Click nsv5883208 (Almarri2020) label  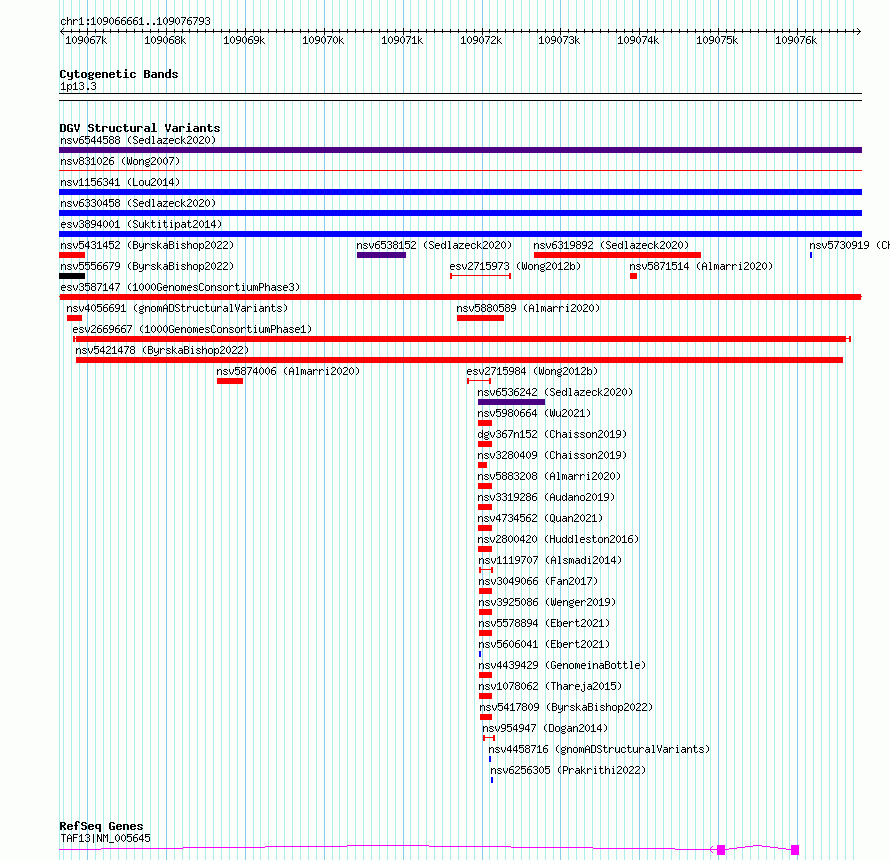tap(549, 476)
